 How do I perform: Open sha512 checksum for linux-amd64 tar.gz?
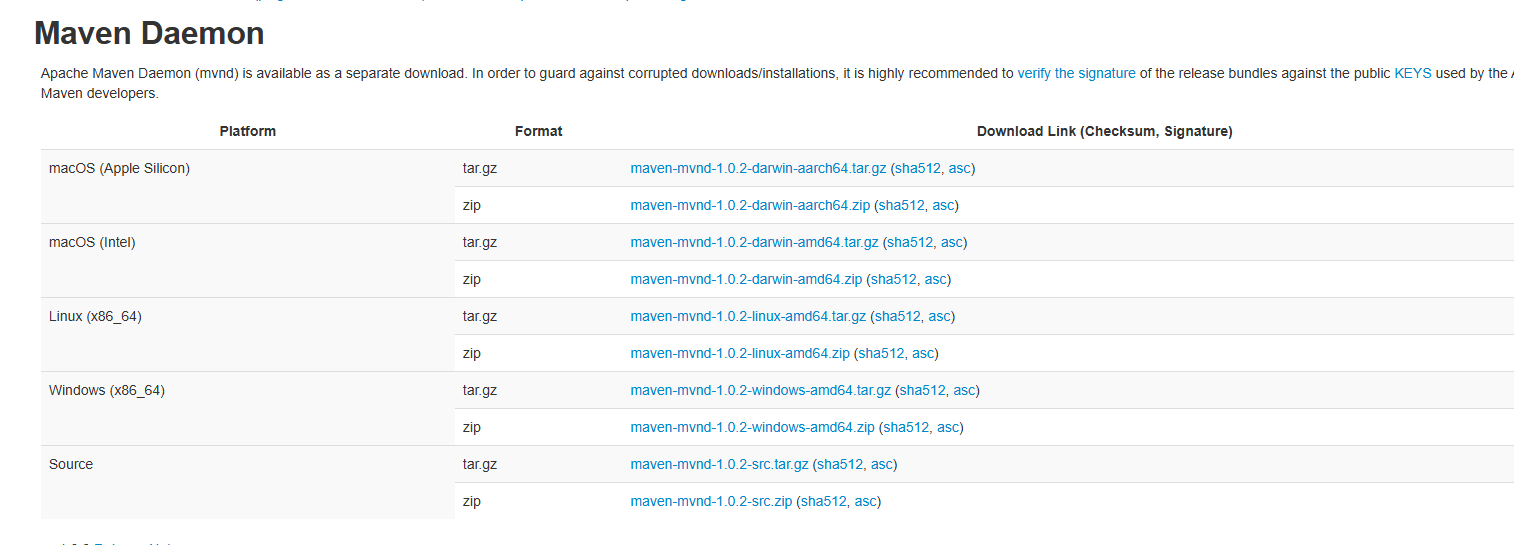[x=898, y=316]
